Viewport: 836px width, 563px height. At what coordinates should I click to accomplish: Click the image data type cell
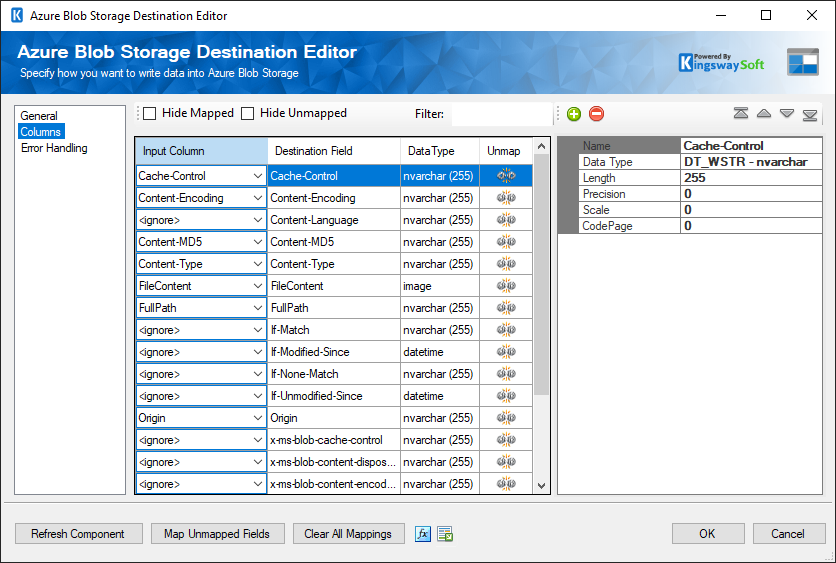(x=440, y=286)
